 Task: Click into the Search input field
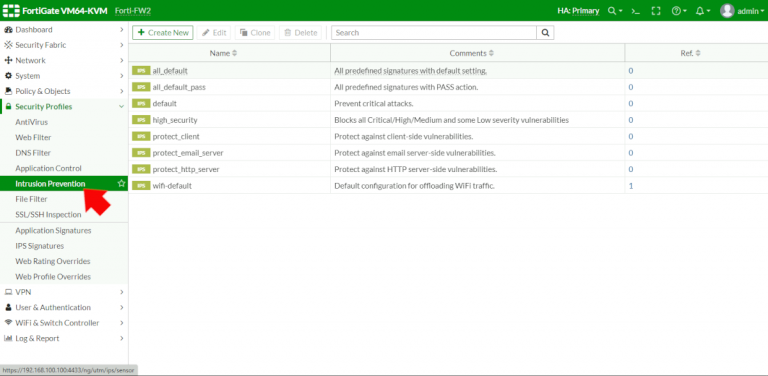pos(434,33)
